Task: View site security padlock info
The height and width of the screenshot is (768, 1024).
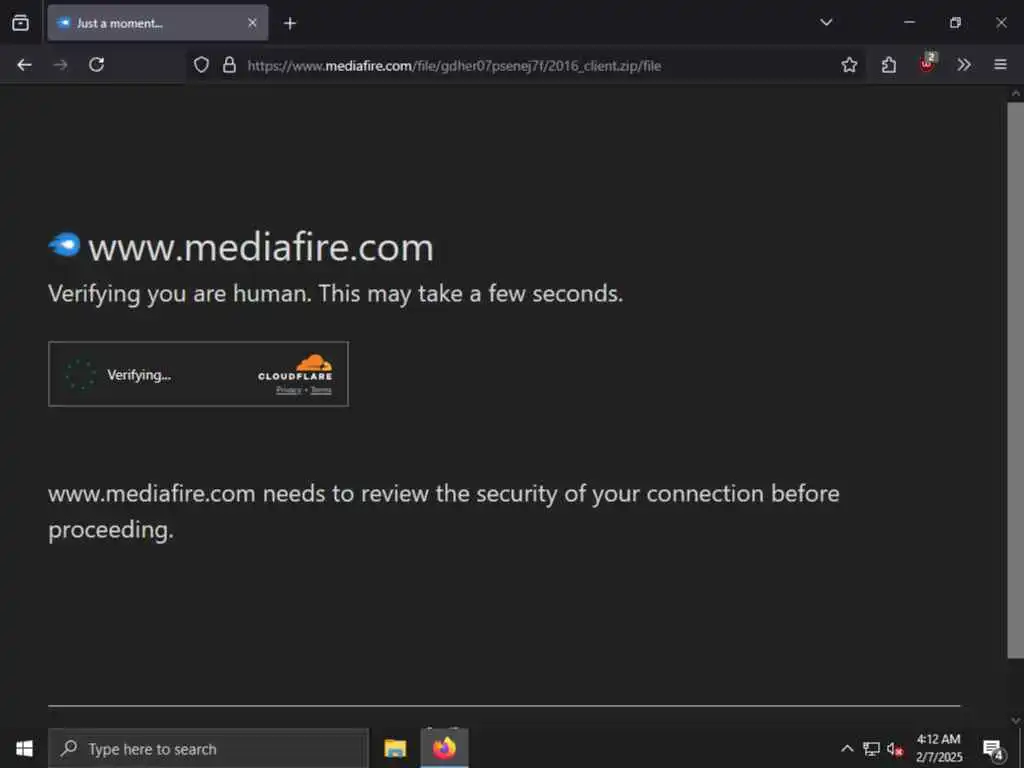Action: 229,65
